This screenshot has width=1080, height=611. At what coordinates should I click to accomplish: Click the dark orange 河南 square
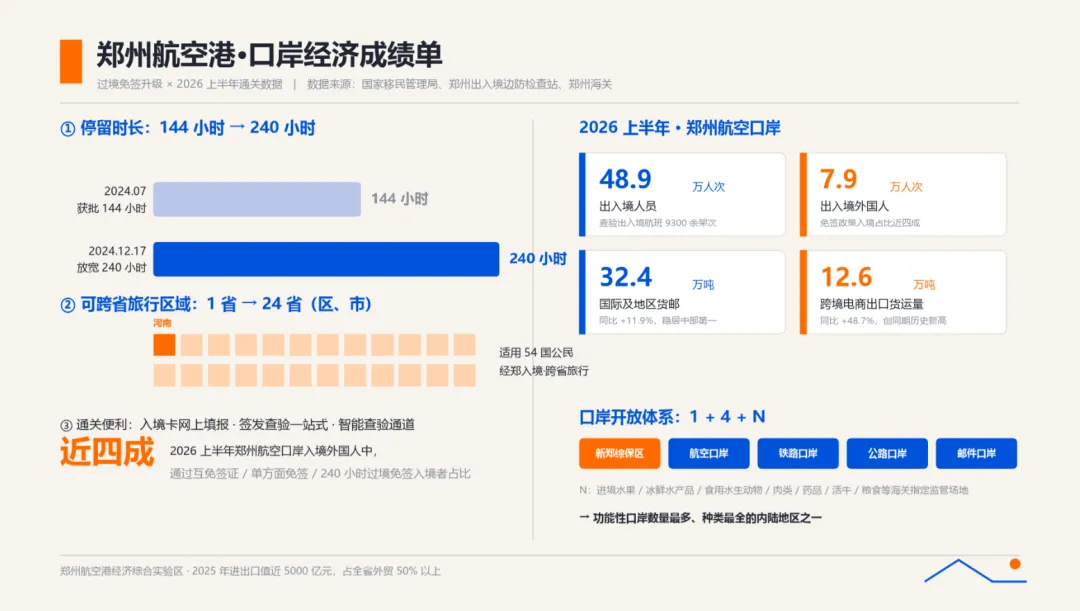pos(164,344)
